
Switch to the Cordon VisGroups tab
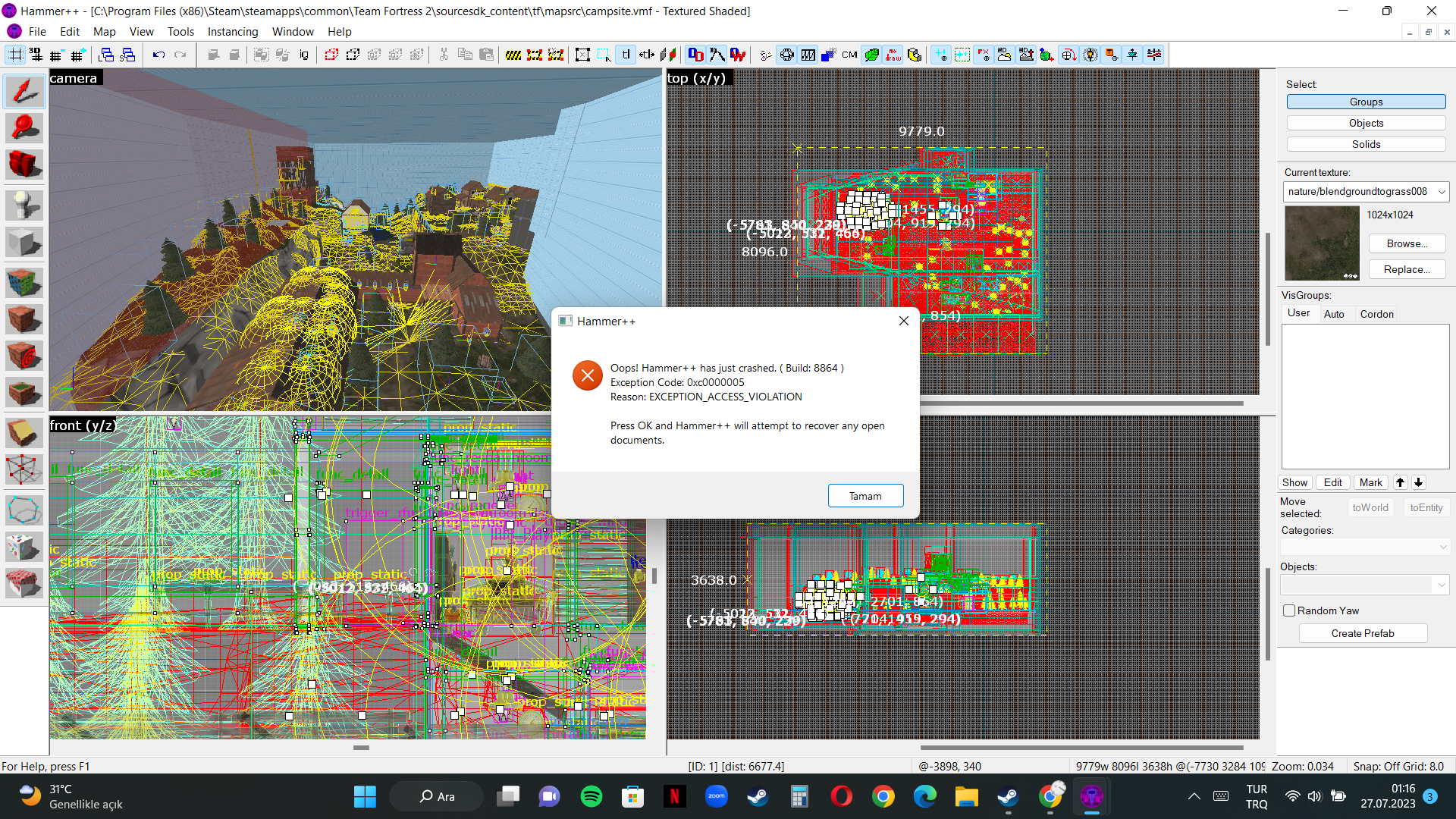pos(1376,314)
